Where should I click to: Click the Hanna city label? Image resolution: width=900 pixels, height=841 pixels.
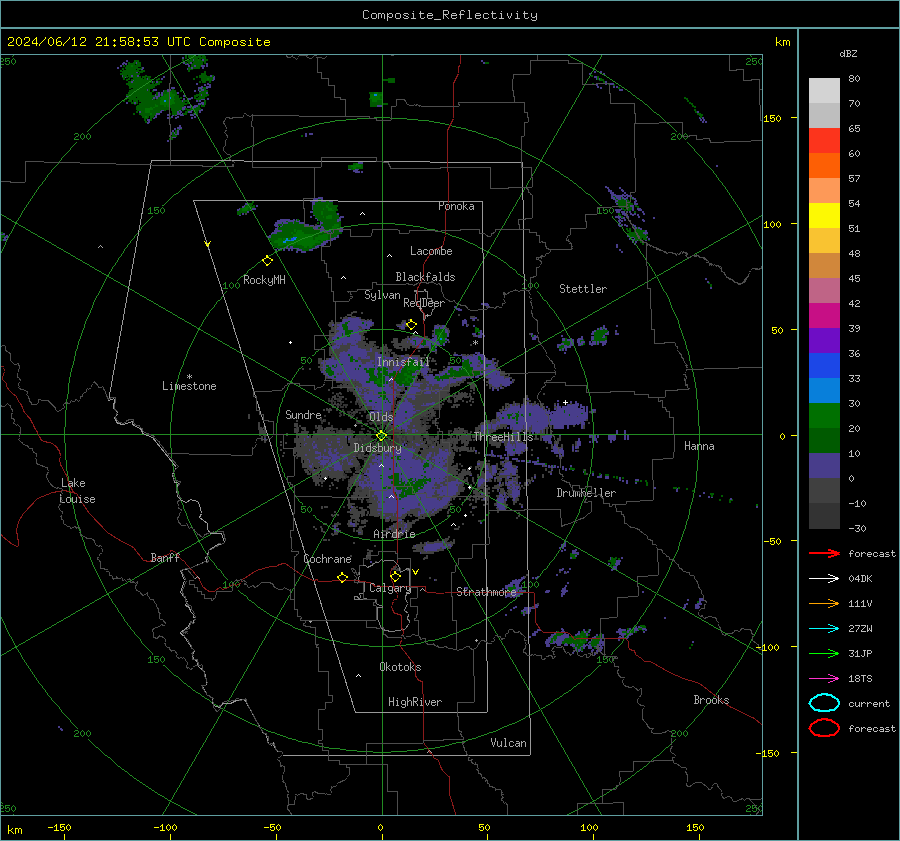point(699,446)
